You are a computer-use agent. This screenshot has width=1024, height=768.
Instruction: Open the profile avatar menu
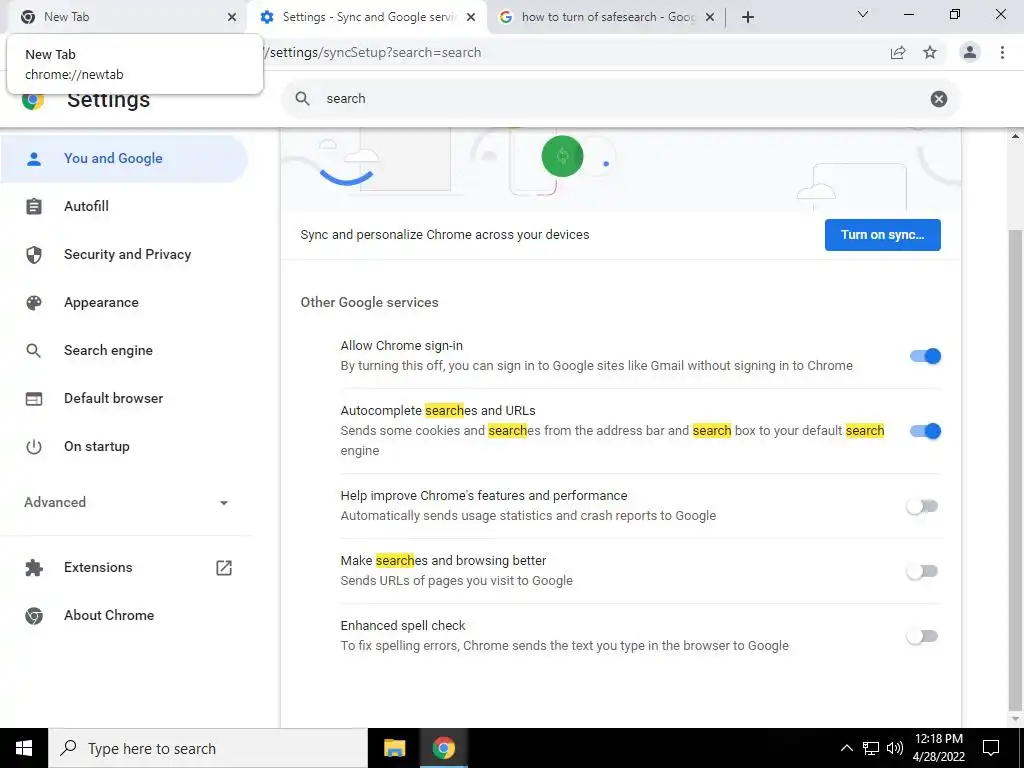(970, 52)
